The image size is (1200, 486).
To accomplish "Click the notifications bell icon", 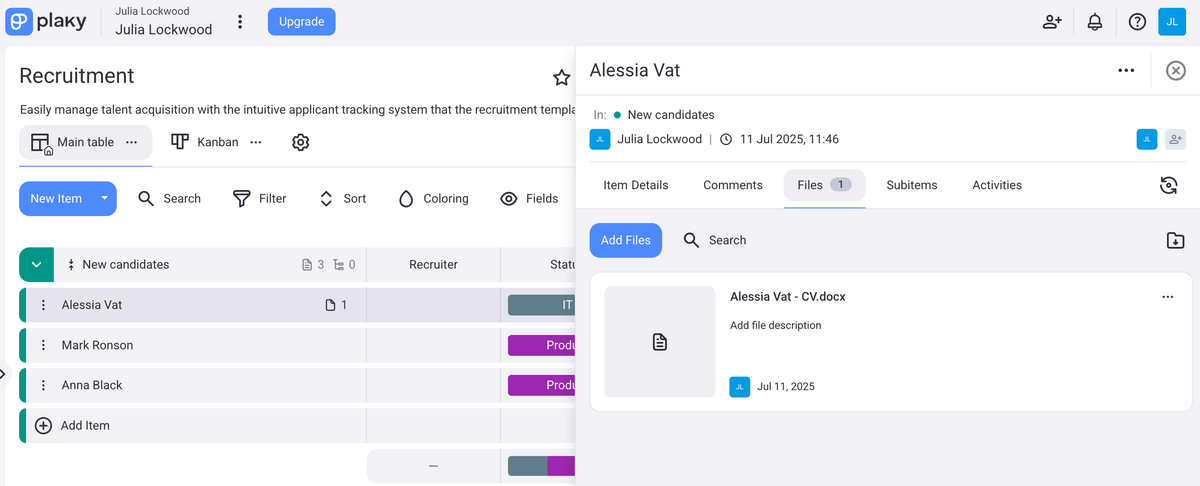I will pyautogui.click(x=1095, y=22).
